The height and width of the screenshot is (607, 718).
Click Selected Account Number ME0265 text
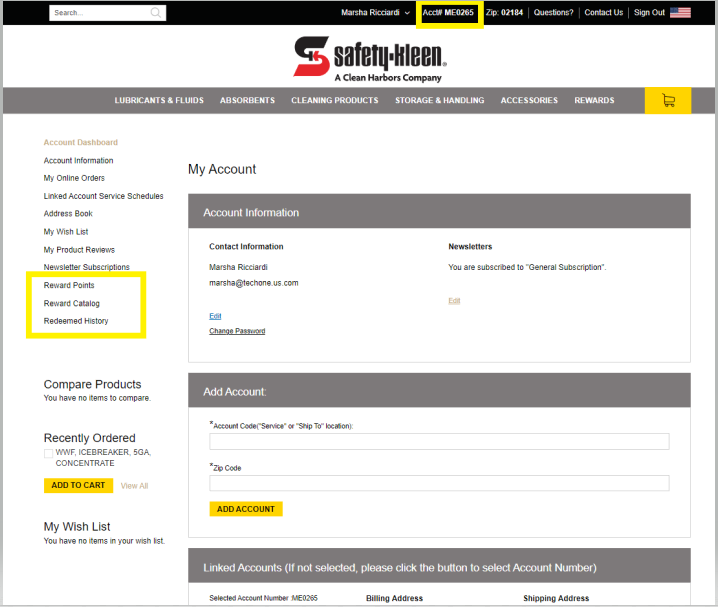tap(263, 598)
